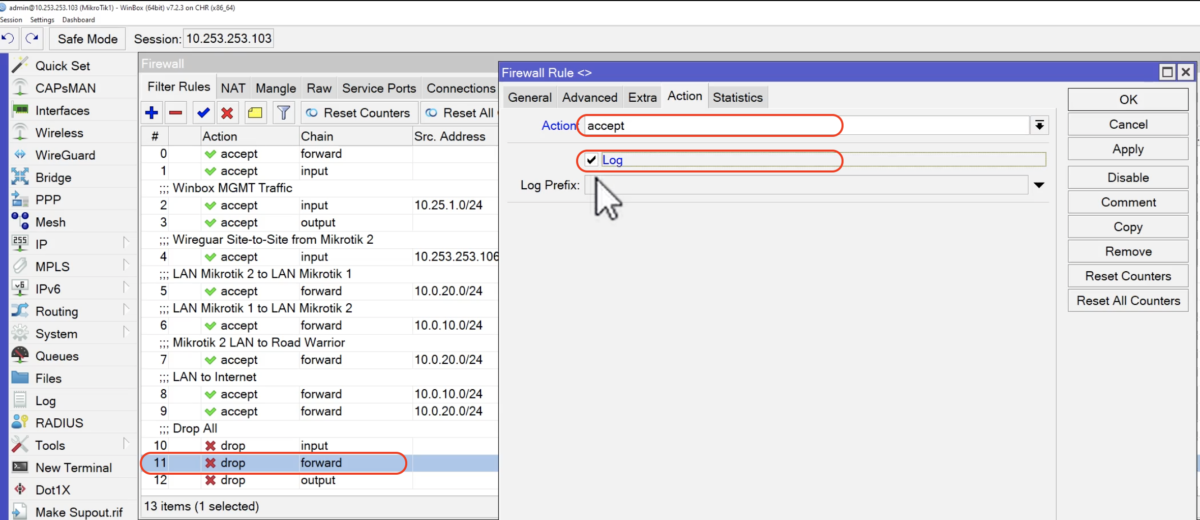The width and height of the screenshot is (1200, 520).
Task: Click Reset All Counters in dialog
Action: (x=1128, y=300)
